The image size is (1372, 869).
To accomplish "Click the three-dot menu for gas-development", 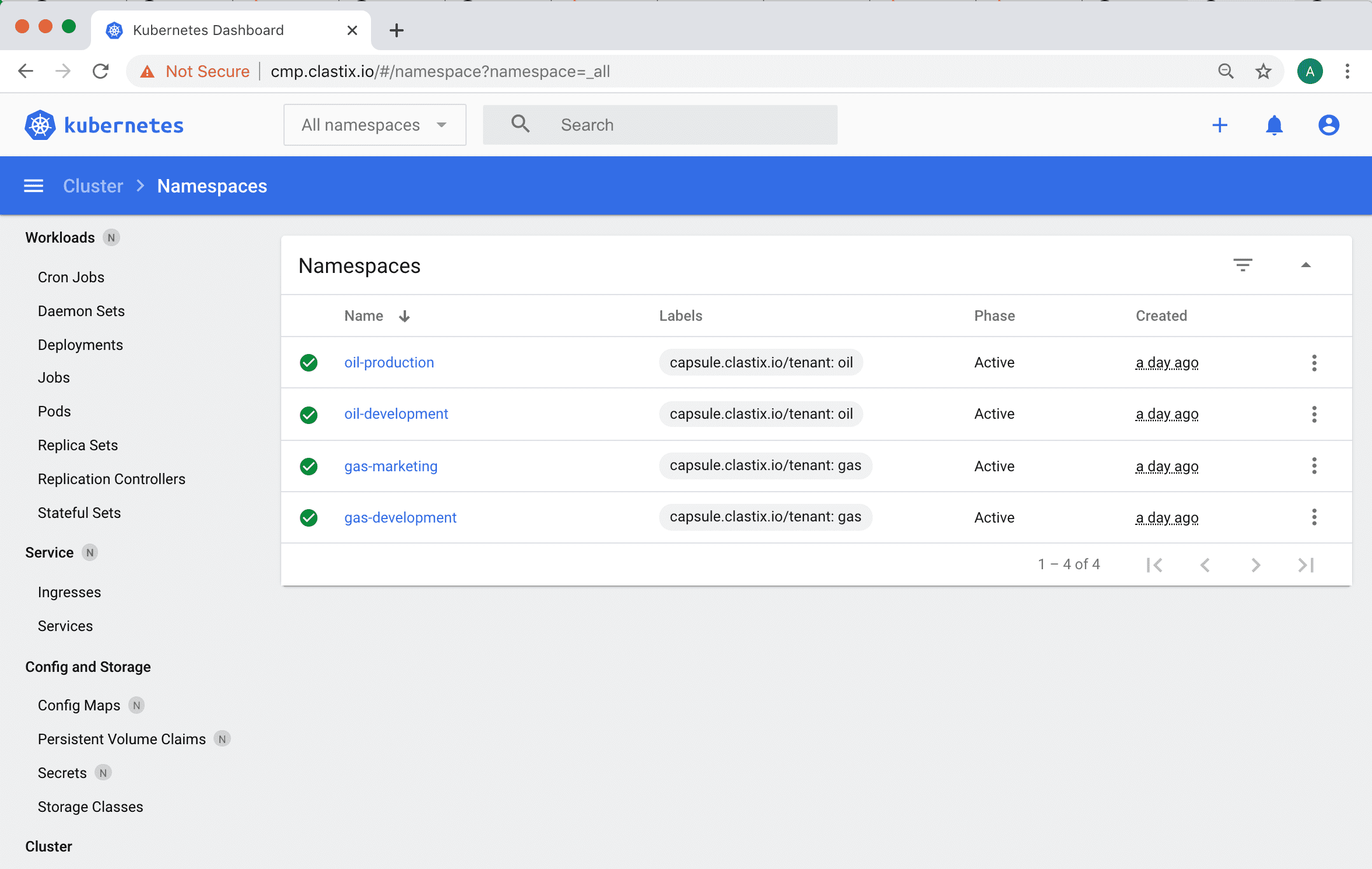I will point(1314,517).
